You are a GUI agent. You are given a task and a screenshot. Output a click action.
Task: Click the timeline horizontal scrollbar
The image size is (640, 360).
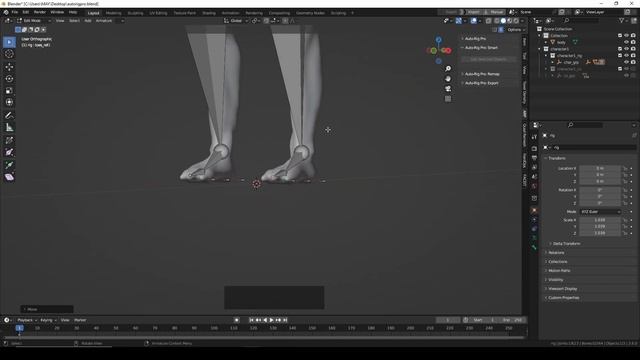click(x=264, y=338)
